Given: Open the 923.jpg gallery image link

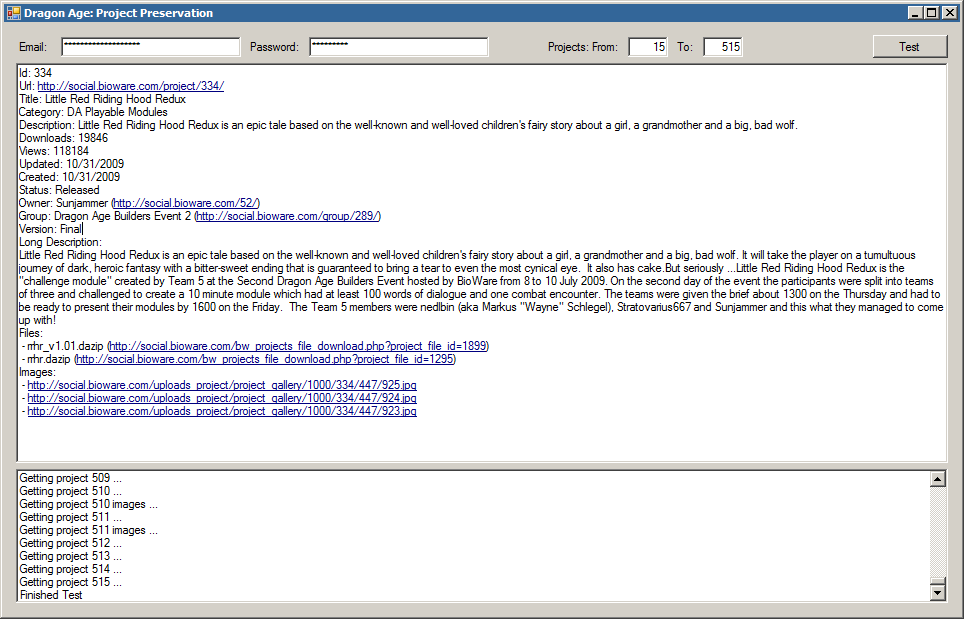Looking at the screenshot, I should (x=222, y=410).
